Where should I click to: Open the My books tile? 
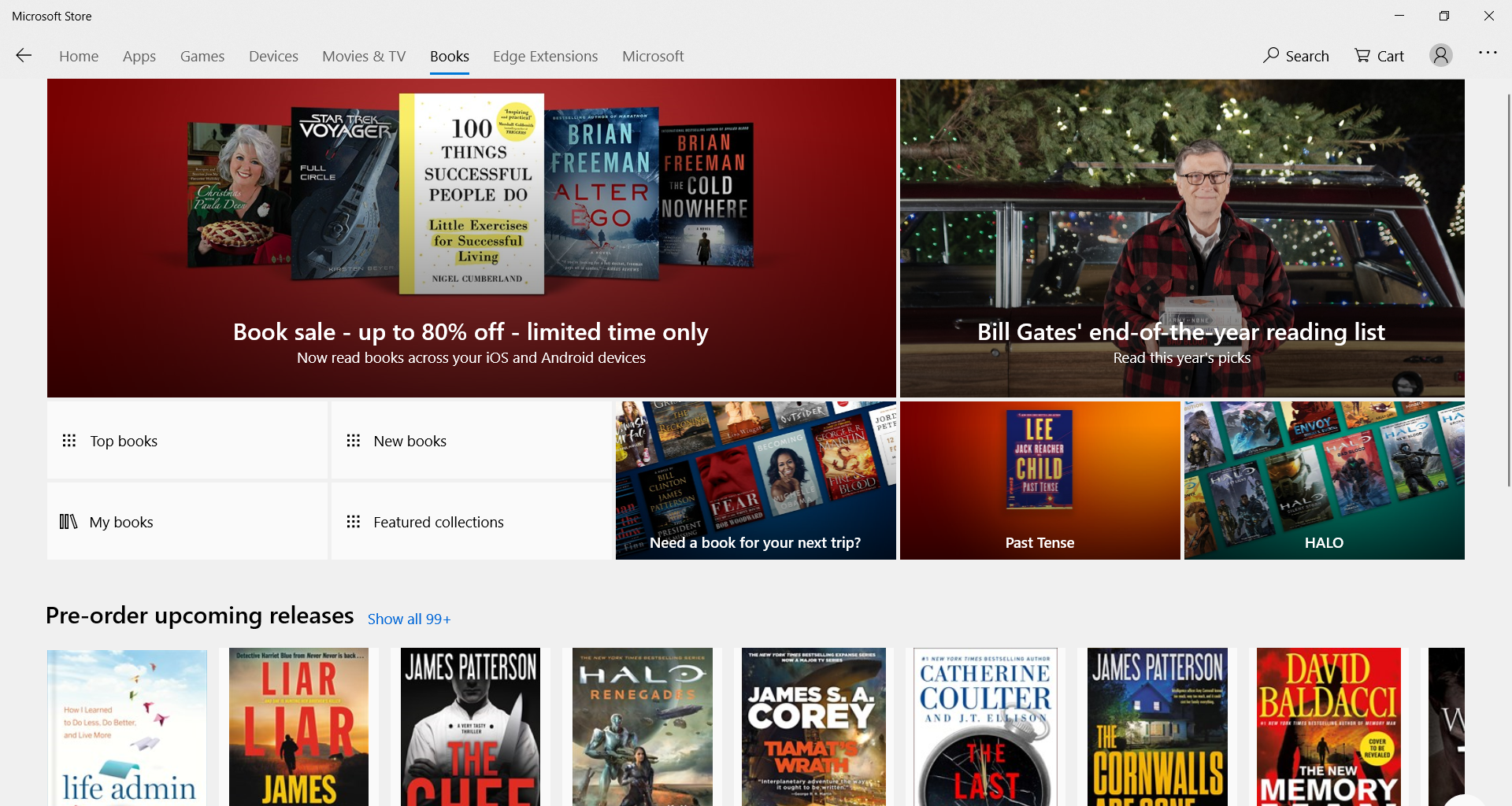pyautogui.click(x=187, y=522)
